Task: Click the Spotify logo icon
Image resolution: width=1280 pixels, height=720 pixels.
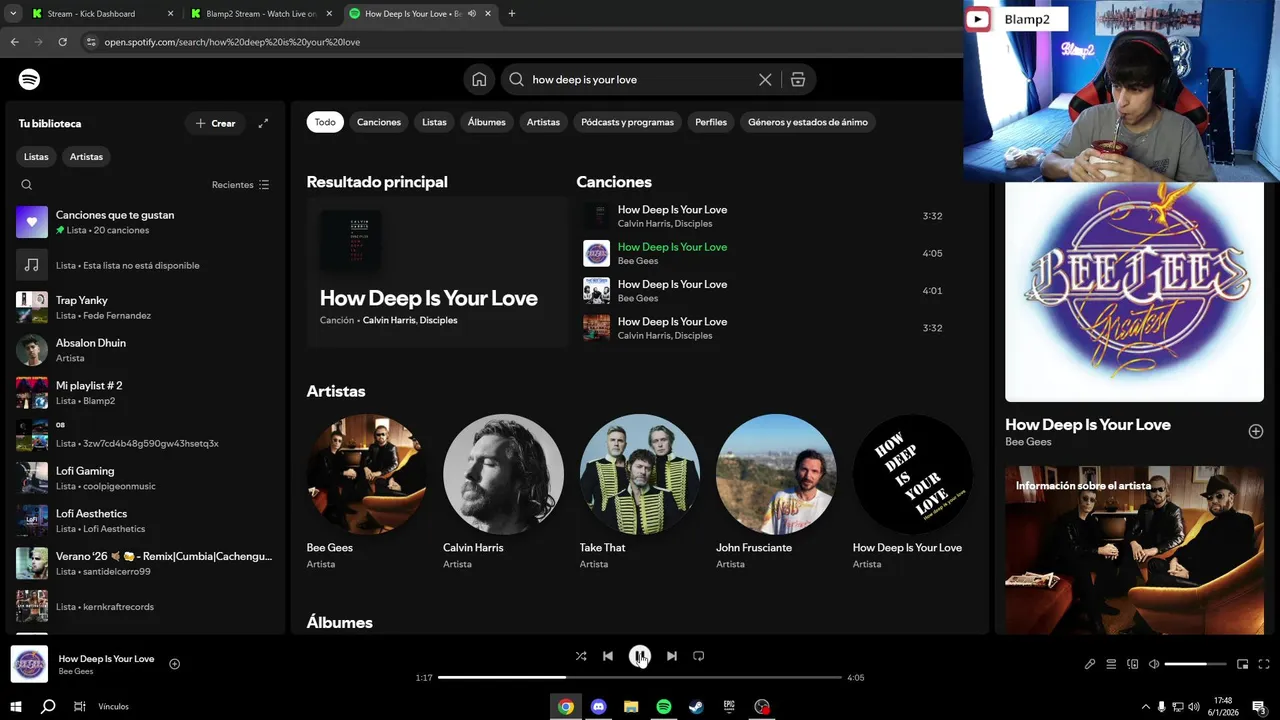Action: 29,79
